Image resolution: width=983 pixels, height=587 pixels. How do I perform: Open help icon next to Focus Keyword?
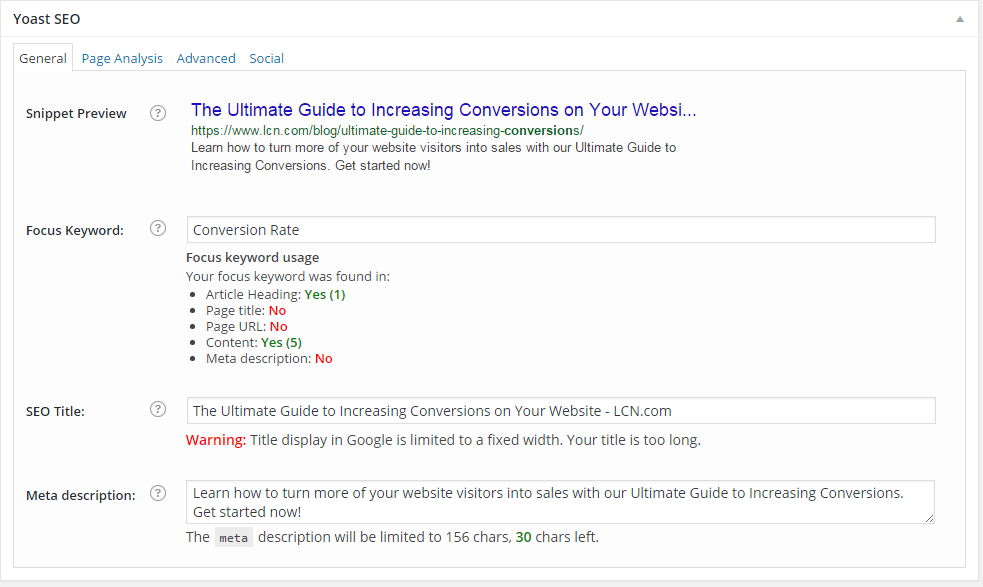(158, 228)
